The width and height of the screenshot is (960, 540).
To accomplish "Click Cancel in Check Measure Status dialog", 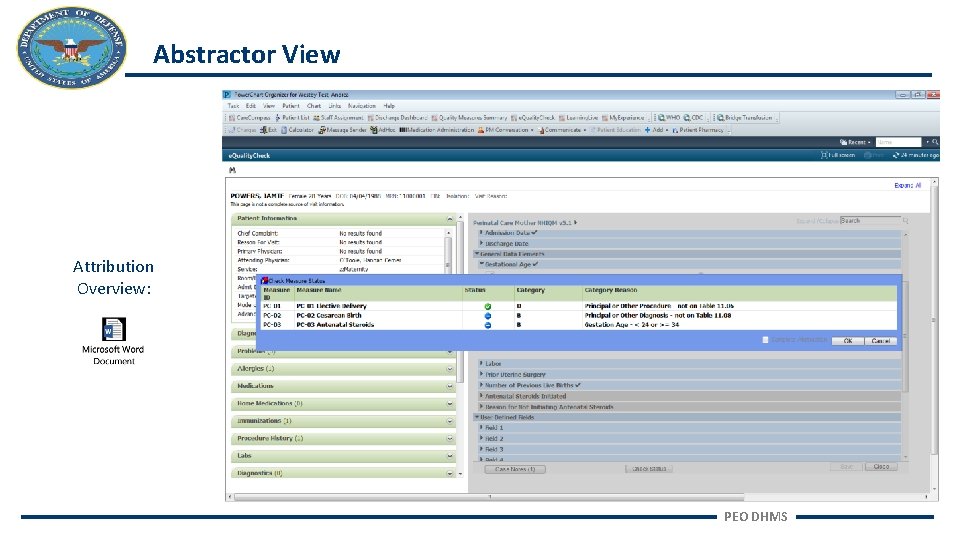I will (881, 341).
